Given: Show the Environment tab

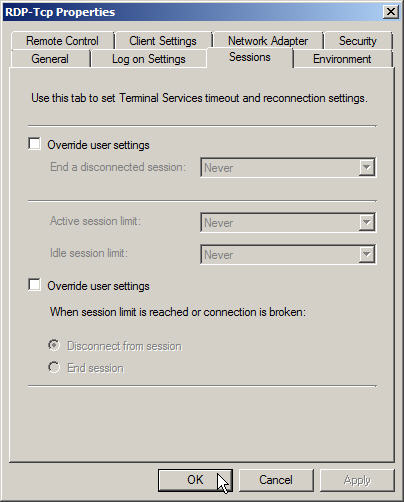Looking at the screenshot, I should [342, 59].
